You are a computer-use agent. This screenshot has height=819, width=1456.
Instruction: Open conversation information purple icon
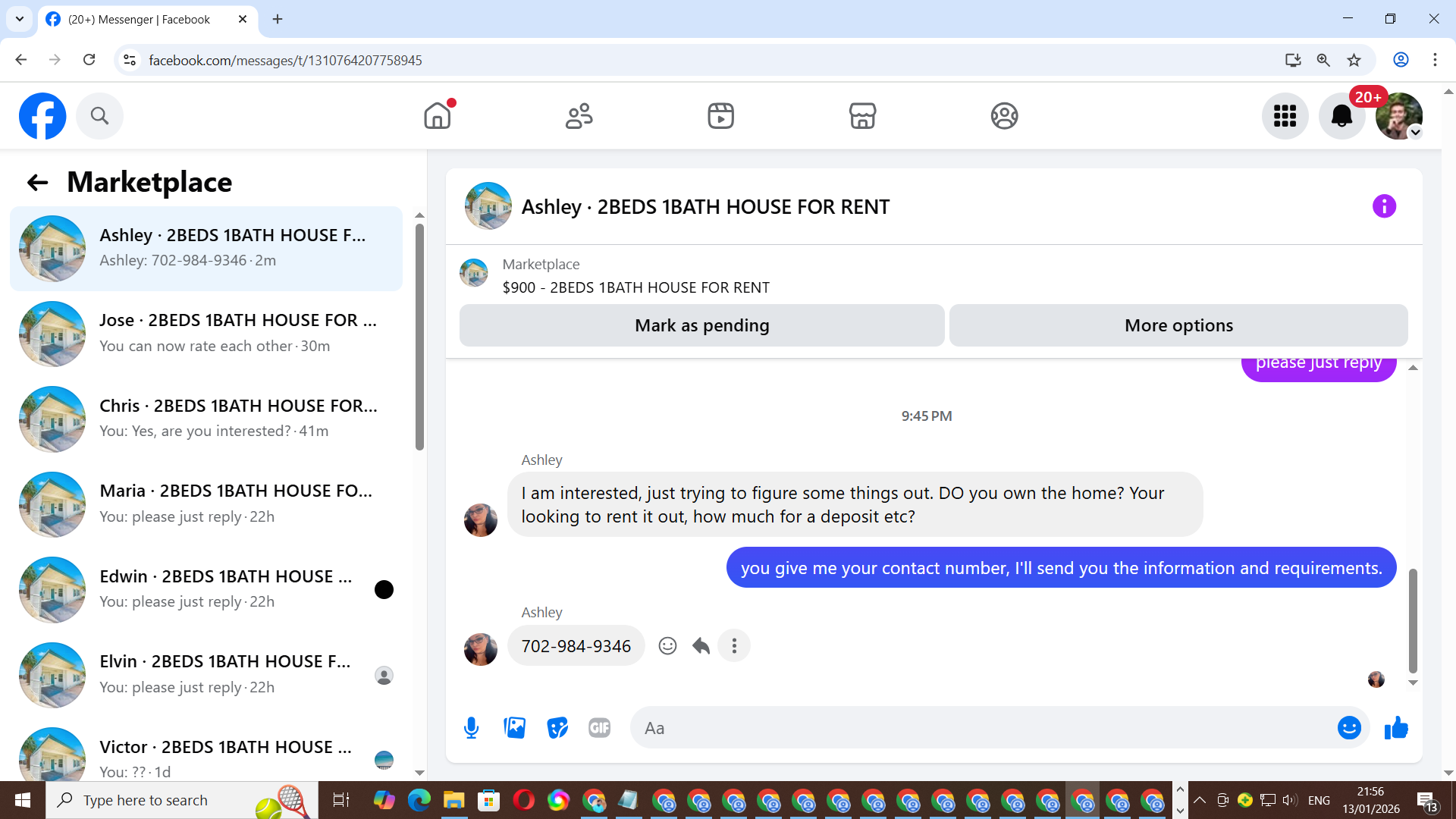[x=1384, y=206]
